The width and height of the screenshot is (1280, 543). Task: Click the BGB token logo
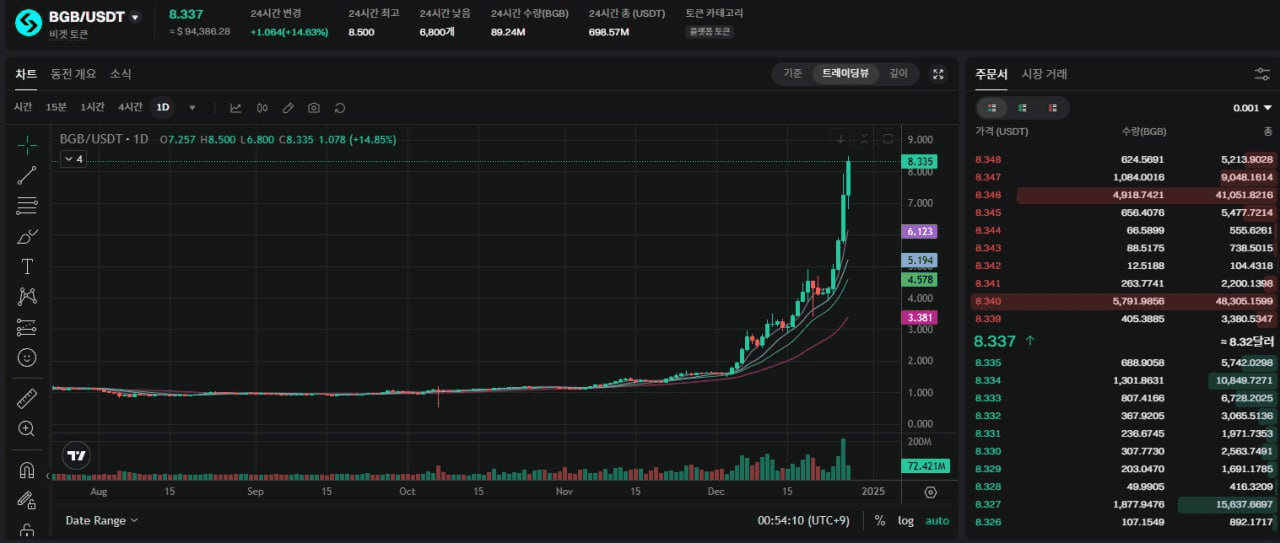coord(29,22)
